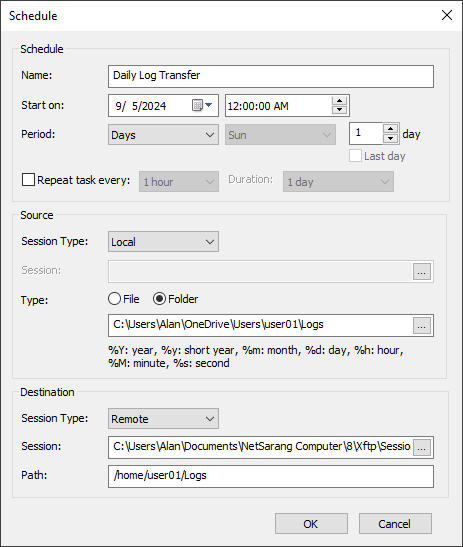Select the File type radio button
The height and width of the screenshot is (547, 463).
[x=114, y=299]
